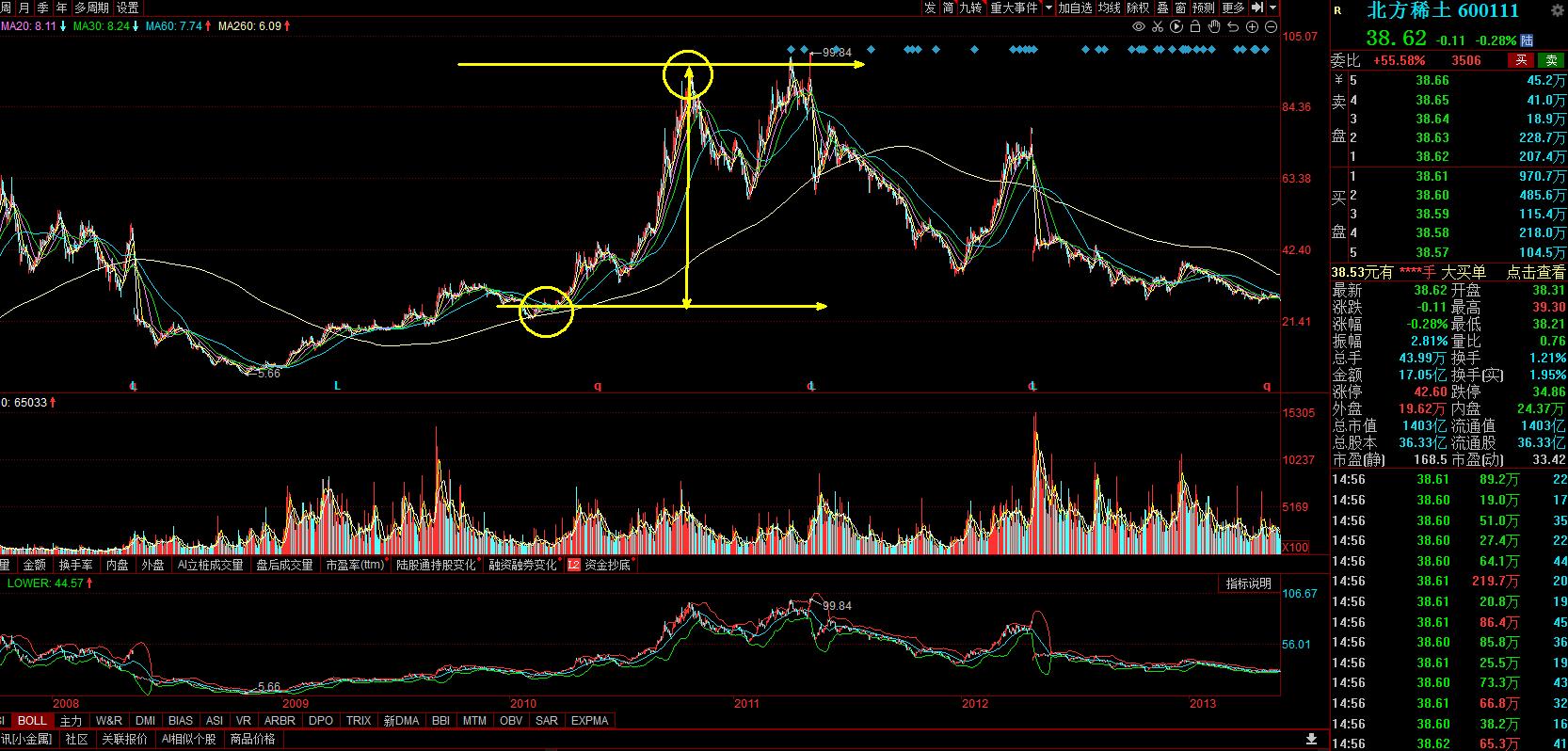
Task: Zoom in with the plus circle icon
Action: click(x=1252, y=26)
